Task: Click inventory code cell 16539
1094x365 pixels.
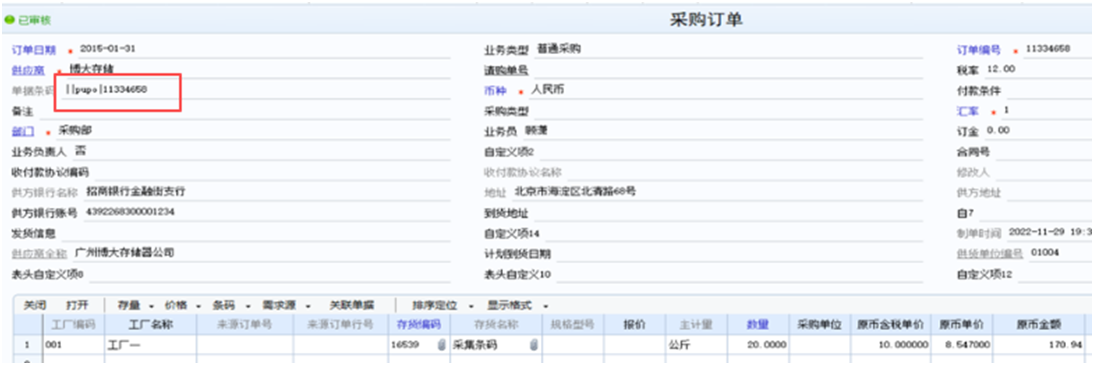Action: pos(419,345)
